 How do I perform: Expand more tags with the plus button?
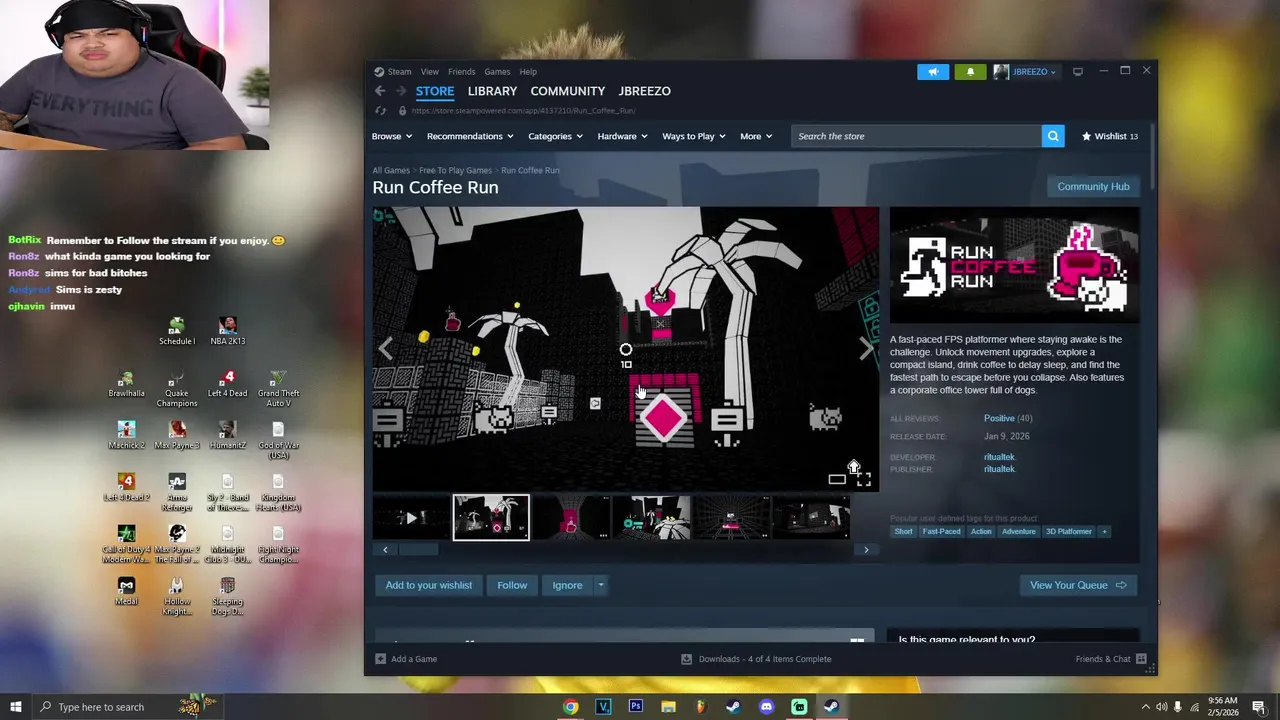coord(1104,531)
